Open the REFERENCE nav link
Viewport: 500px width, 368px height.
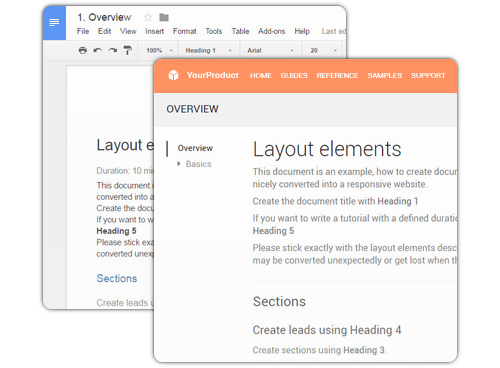pyautogui.click(x=337, y=76)
